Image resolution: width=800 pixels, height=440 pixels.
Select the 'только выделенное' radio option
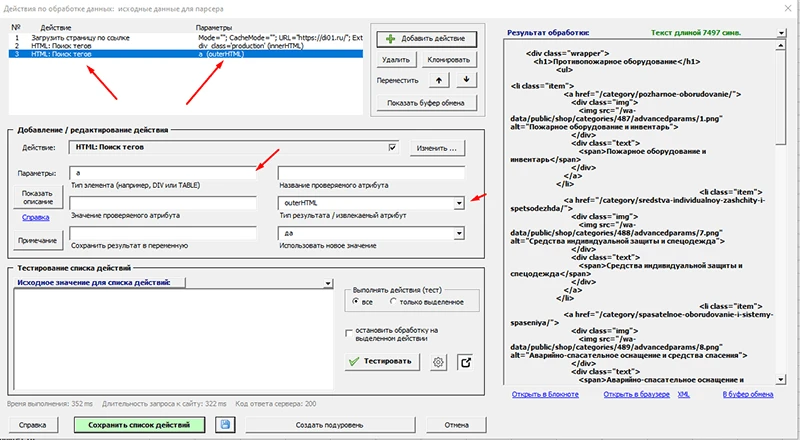click(x=393, y=302)
